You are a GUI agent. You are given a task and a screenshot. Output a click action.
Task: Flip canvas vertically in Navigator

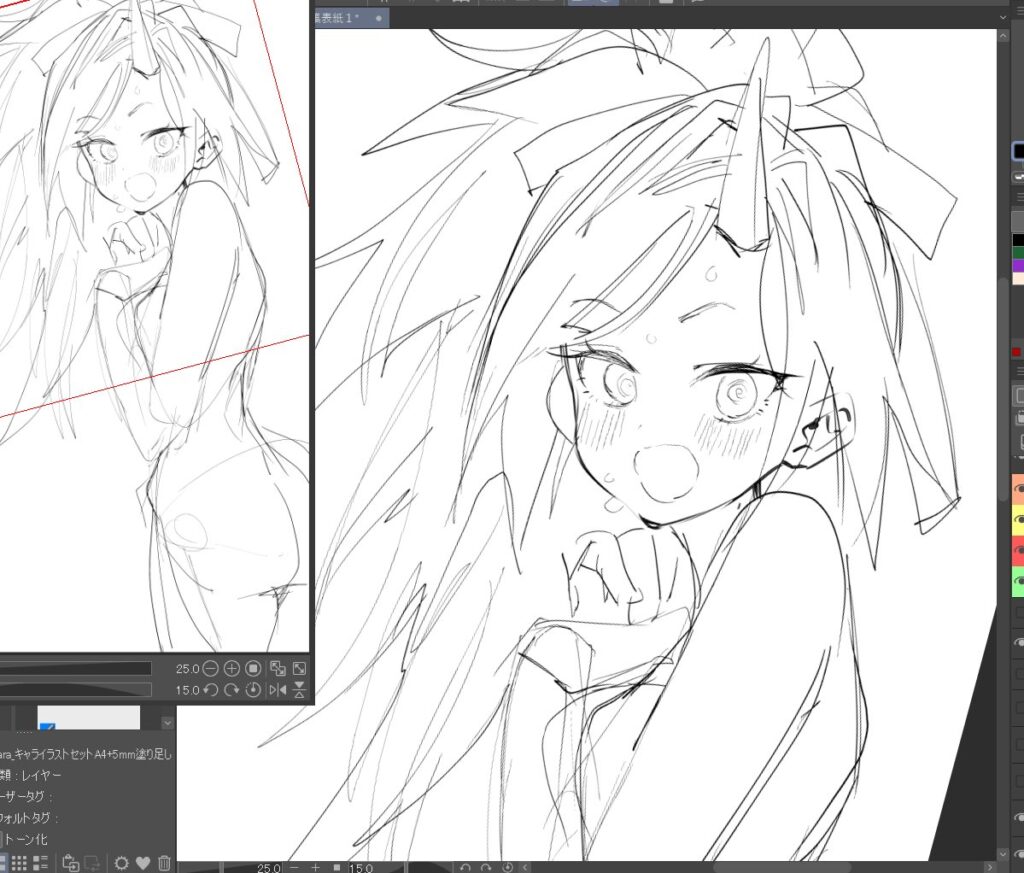299,690
